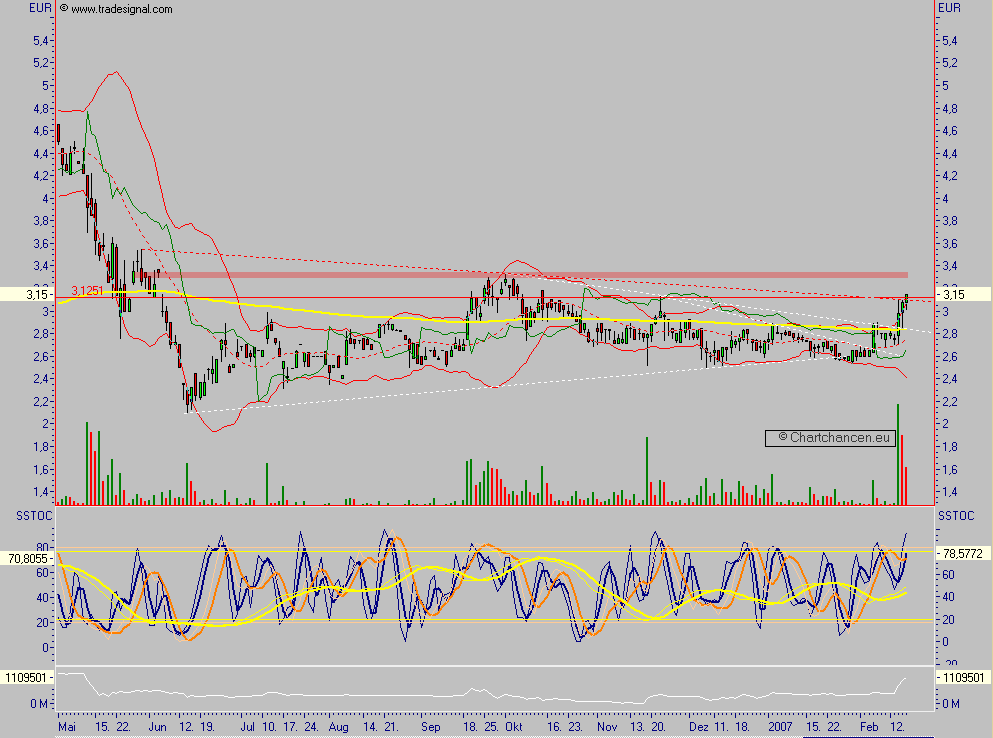This screenshot has width=993, height=738.
Task: Select the Okt month label
Action: (514, 727)
